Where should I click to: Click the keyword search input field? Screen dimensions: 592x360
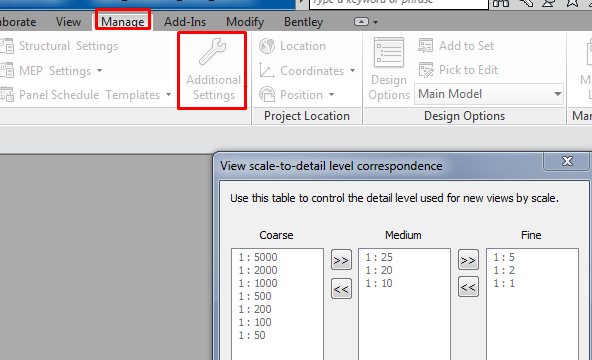pyautogui.click(x=399, y=3)
